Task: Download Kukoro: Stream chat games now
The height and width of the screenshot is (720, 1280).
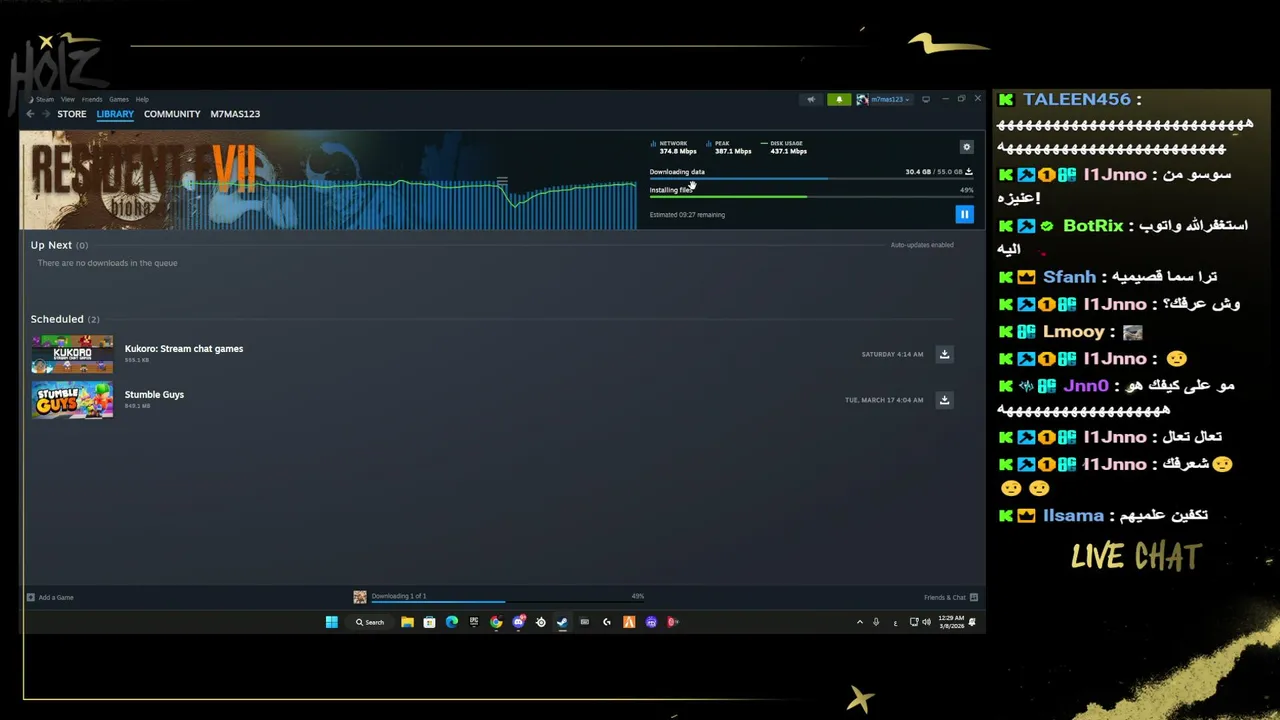Action: [x=944, y=354]
